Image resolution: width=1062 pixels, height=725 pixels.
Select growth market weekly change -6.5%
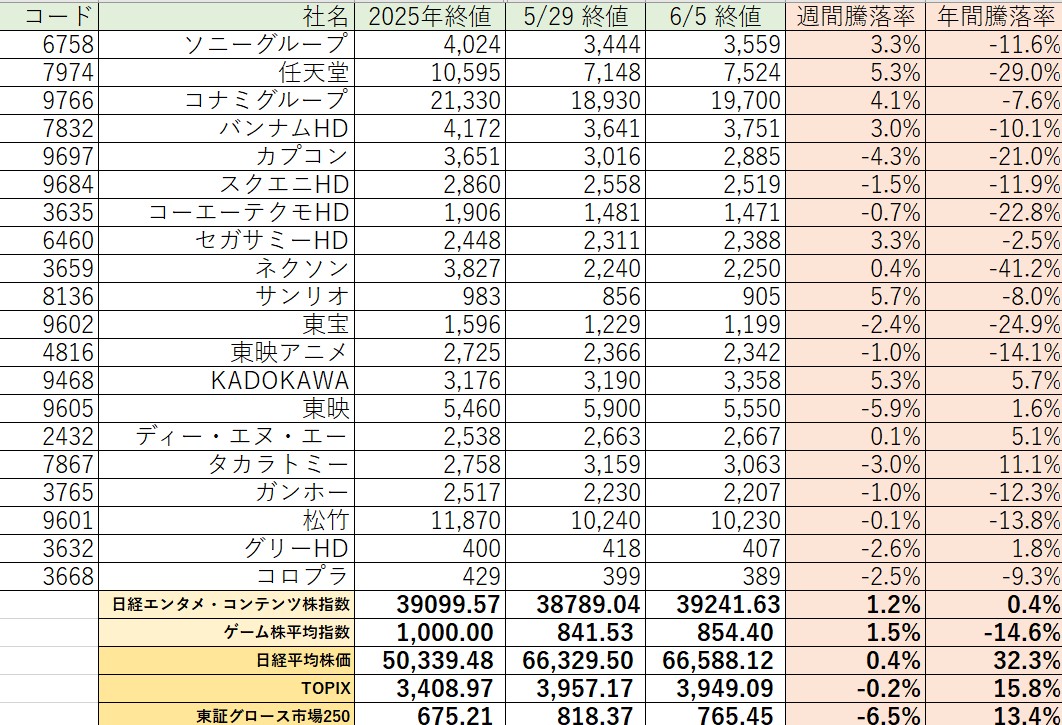[855, 715]
